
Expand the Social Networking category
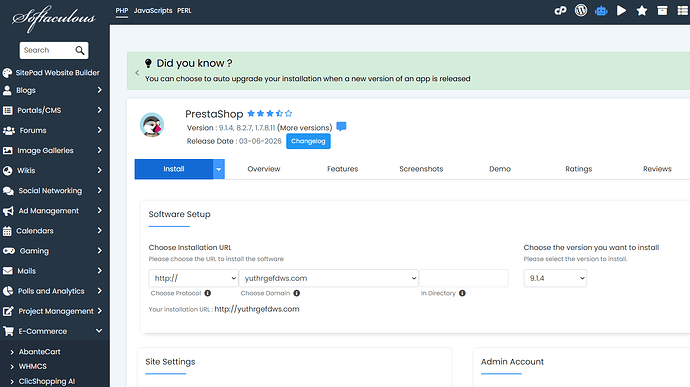tap(53, 191)
